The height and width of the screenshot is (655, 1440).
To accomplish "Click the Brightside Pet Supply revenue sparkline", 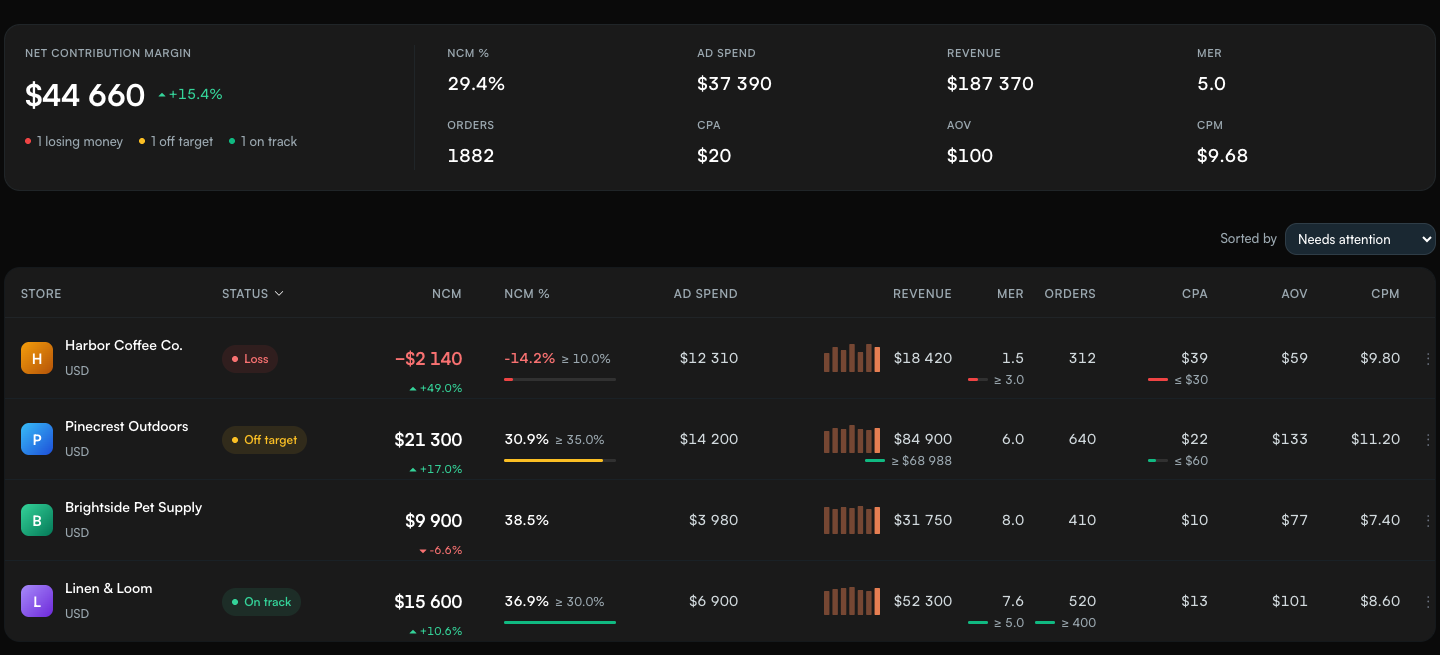I will [x=852, y=520].
